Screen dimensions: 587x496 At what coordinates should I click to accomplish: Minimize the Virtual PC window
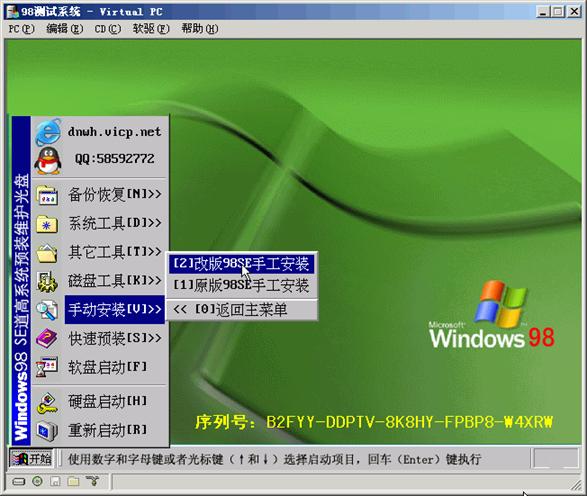[543, 12]
